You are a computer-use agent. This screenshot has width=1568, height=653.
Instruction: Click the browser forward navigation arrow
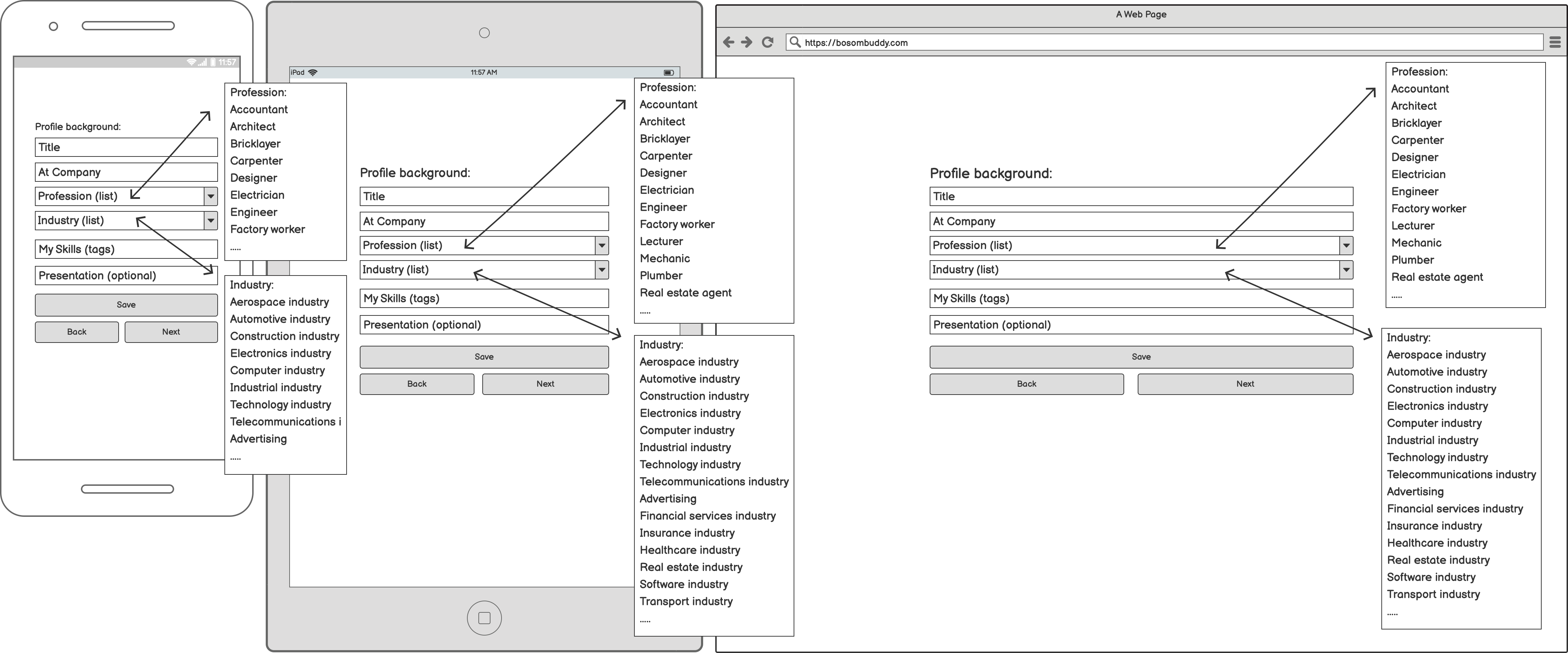[x=746, y=42]
